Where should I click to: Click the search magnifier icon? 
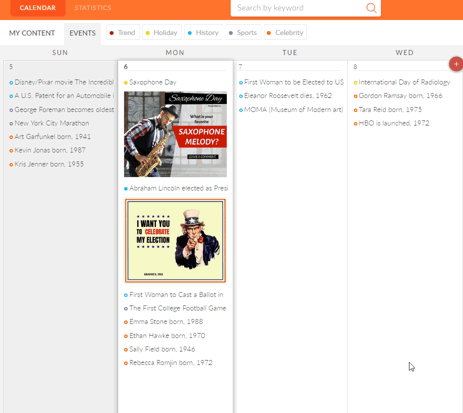coord(371,8)
